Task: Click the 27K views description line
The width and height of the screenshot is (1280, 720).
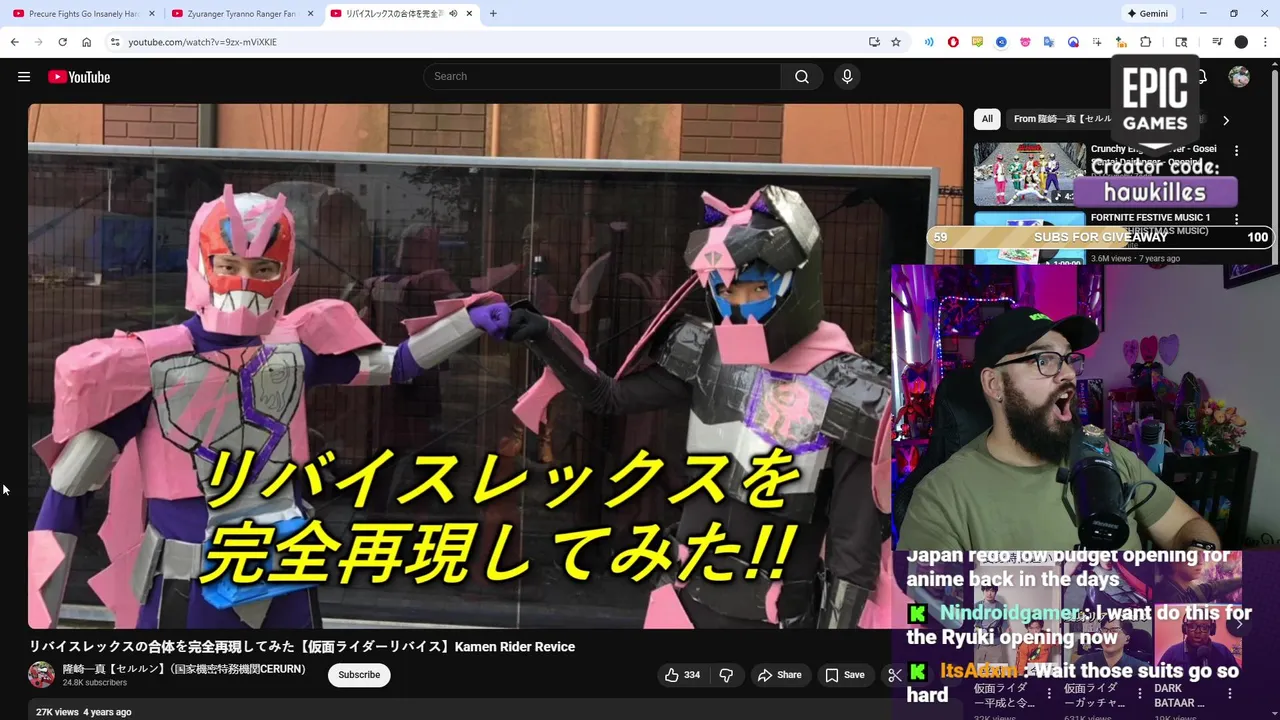Action: pos(83,712)
